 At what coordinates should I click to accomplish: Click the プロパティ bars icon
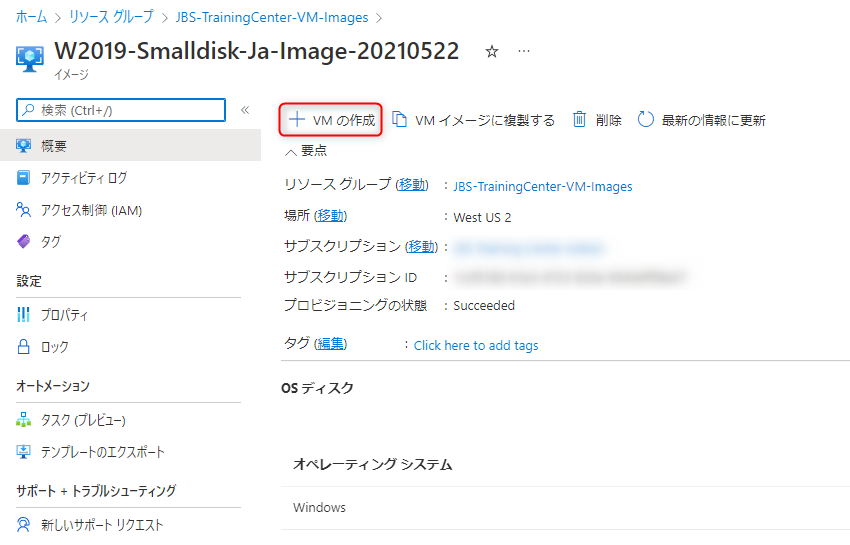[23, 315]
